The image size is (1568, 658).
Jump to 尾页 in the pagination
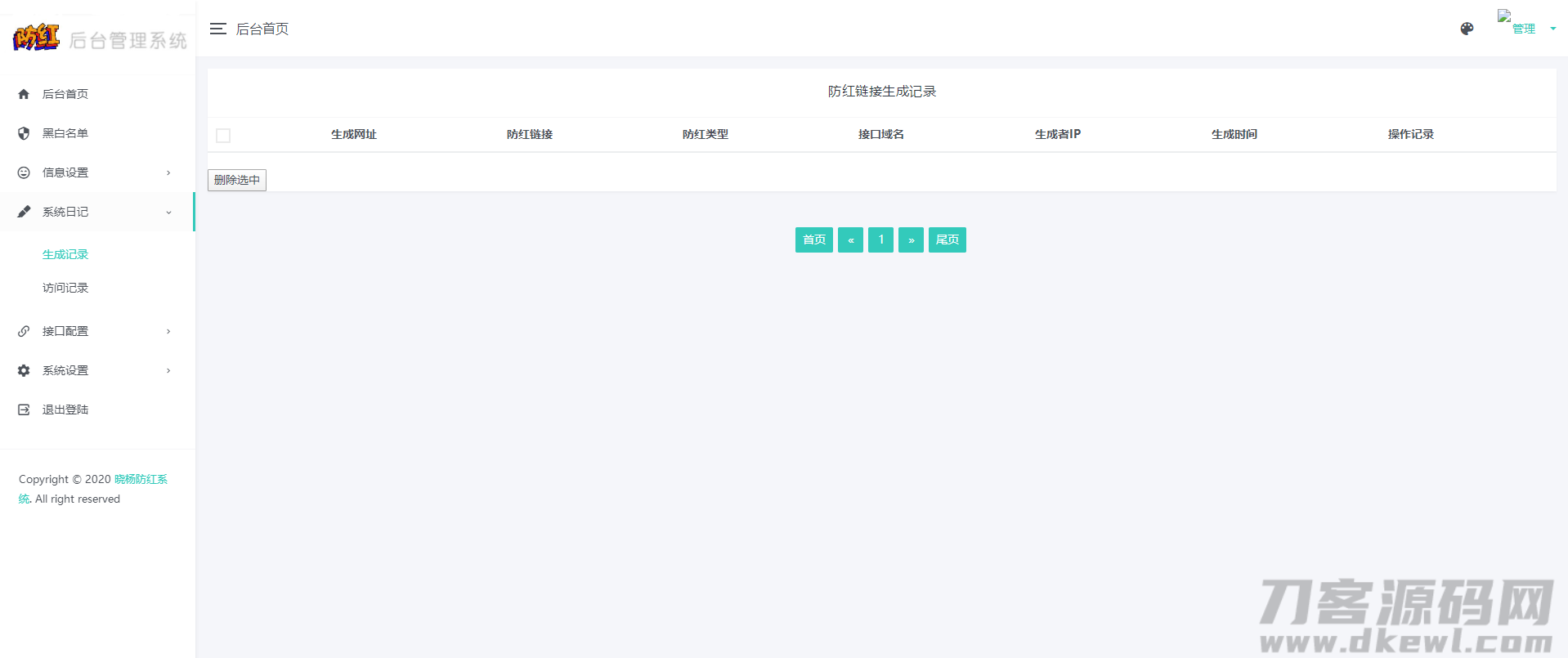click(947, 239)
